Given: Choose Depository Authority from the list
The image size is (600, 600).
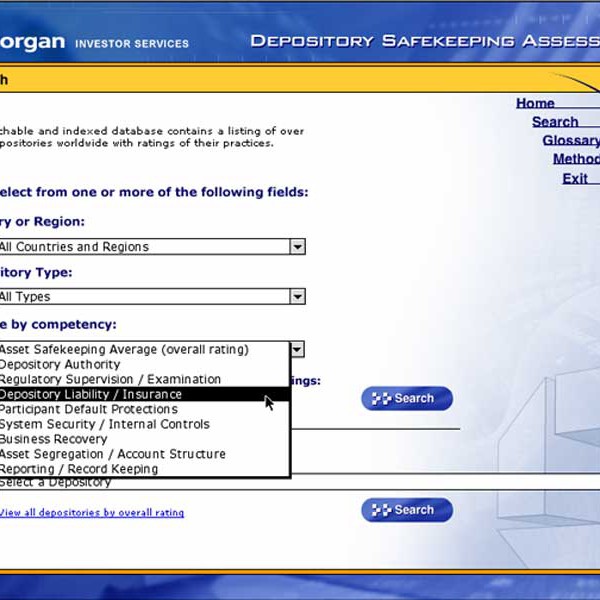Looking at the screenshot, I should 60,365.
